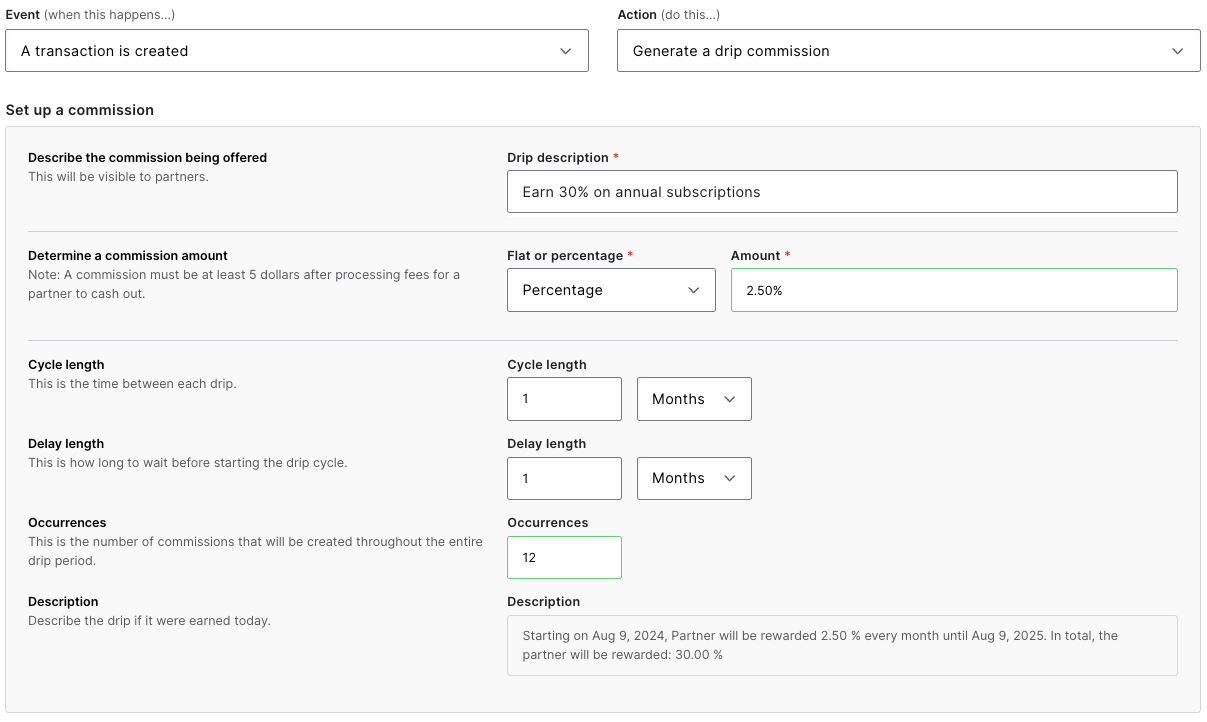Click the "Drip description *" field label
The width and height of the screenshot is (1207, 722).
point(563,158)
